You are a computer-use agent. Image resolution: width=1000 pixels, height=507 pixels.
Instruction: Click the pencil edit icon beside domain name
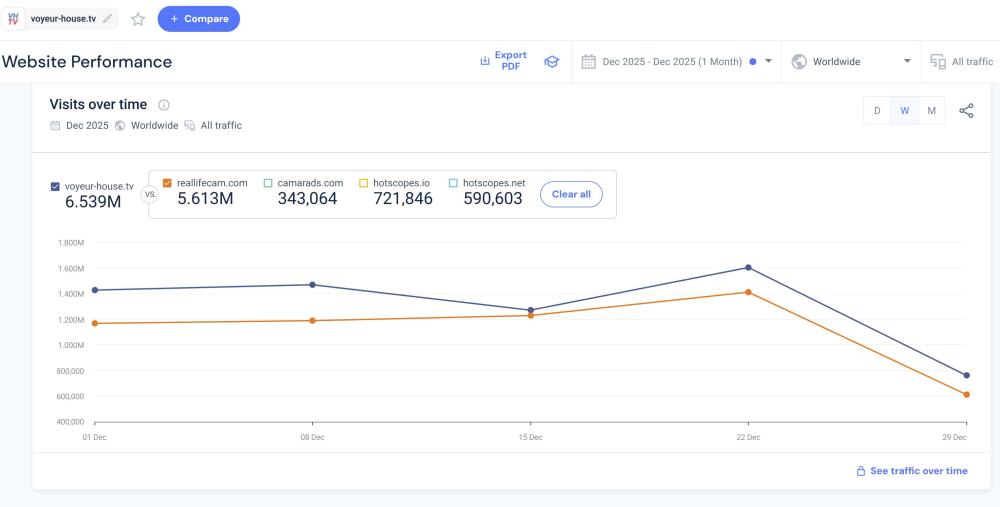(107, 19)
